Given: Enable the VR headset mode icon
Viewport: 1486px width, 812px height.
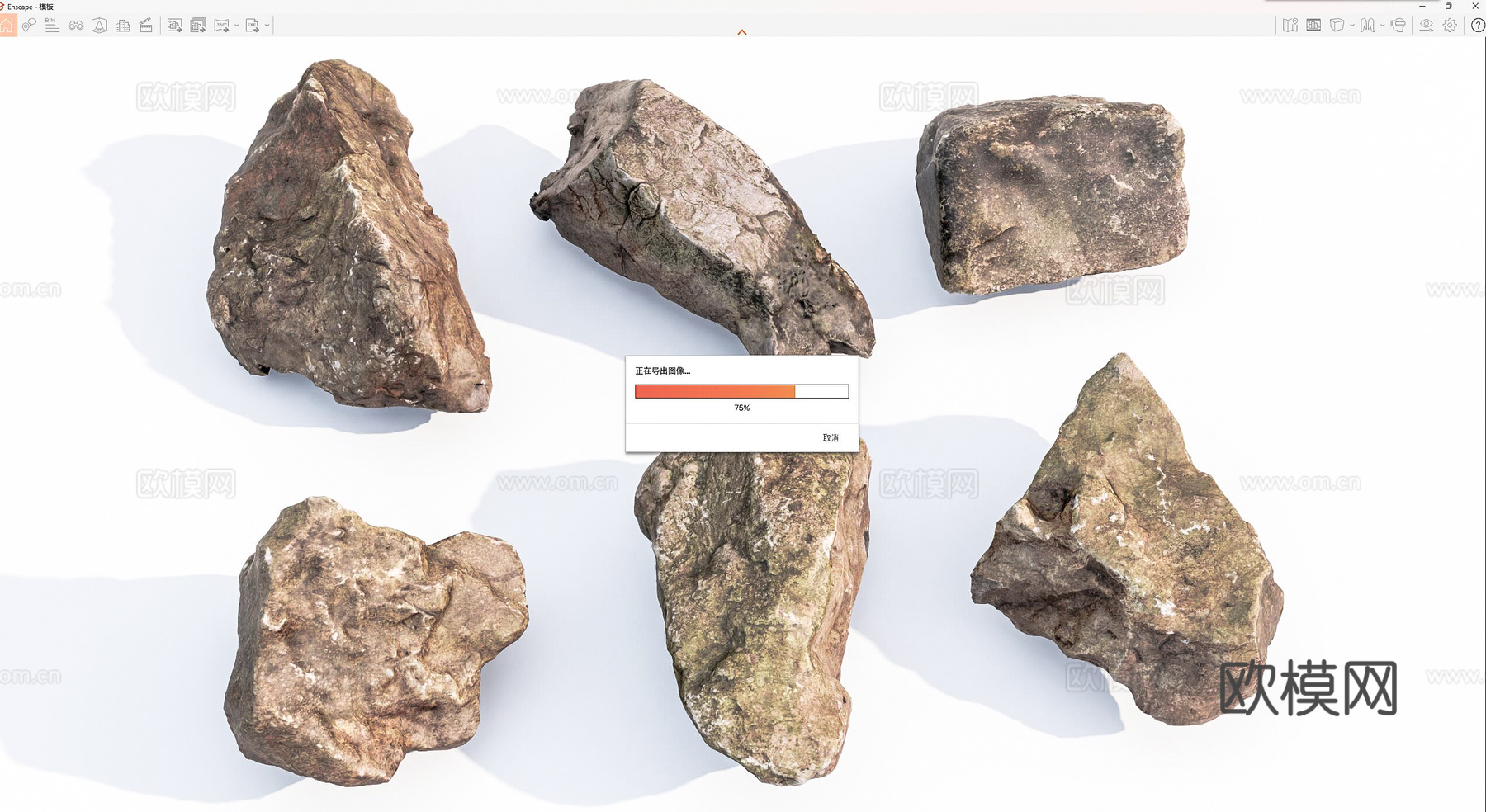Looking at the screenshot, I should 1398,26.
